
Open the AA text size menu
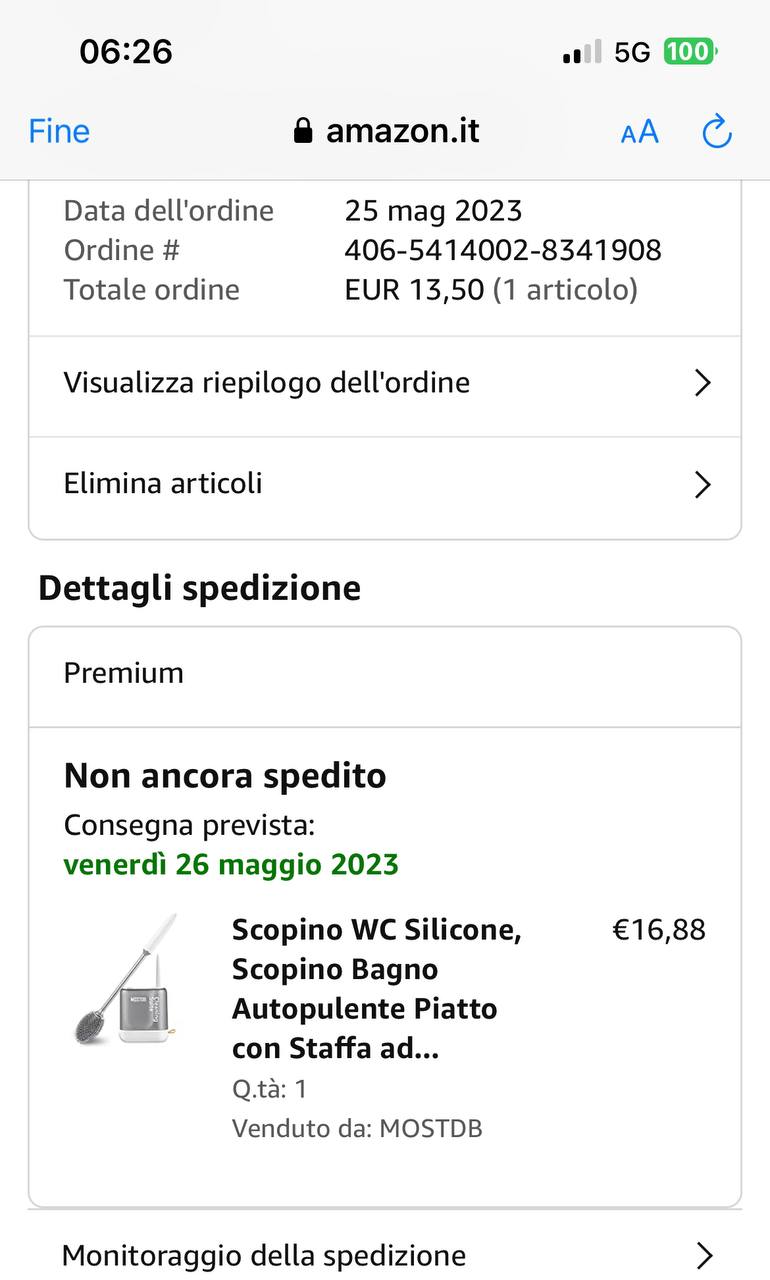click(640, 131)
